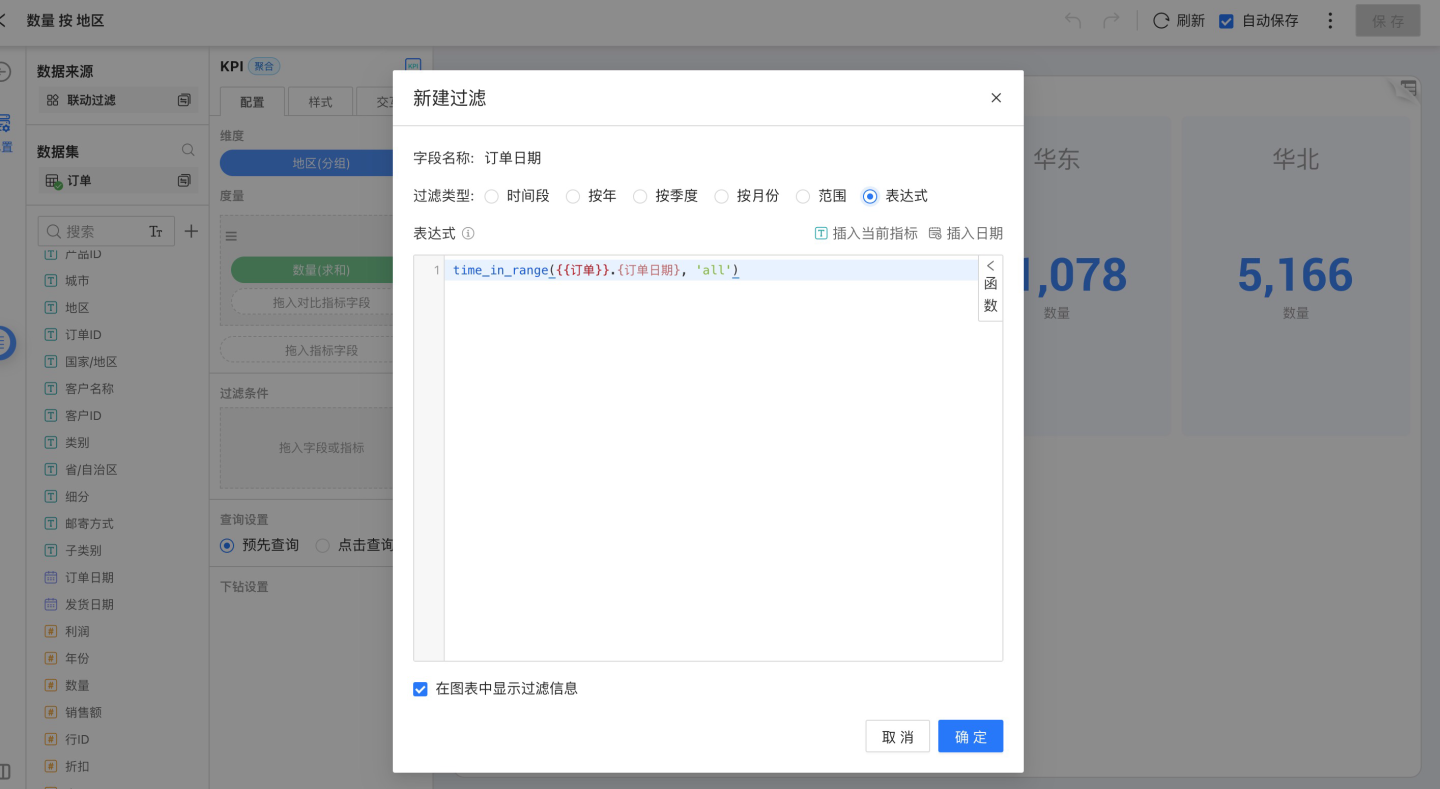Click the info icon beside 表达式 label
Screen dimensions: 1440x789
(x=468, y=234)
